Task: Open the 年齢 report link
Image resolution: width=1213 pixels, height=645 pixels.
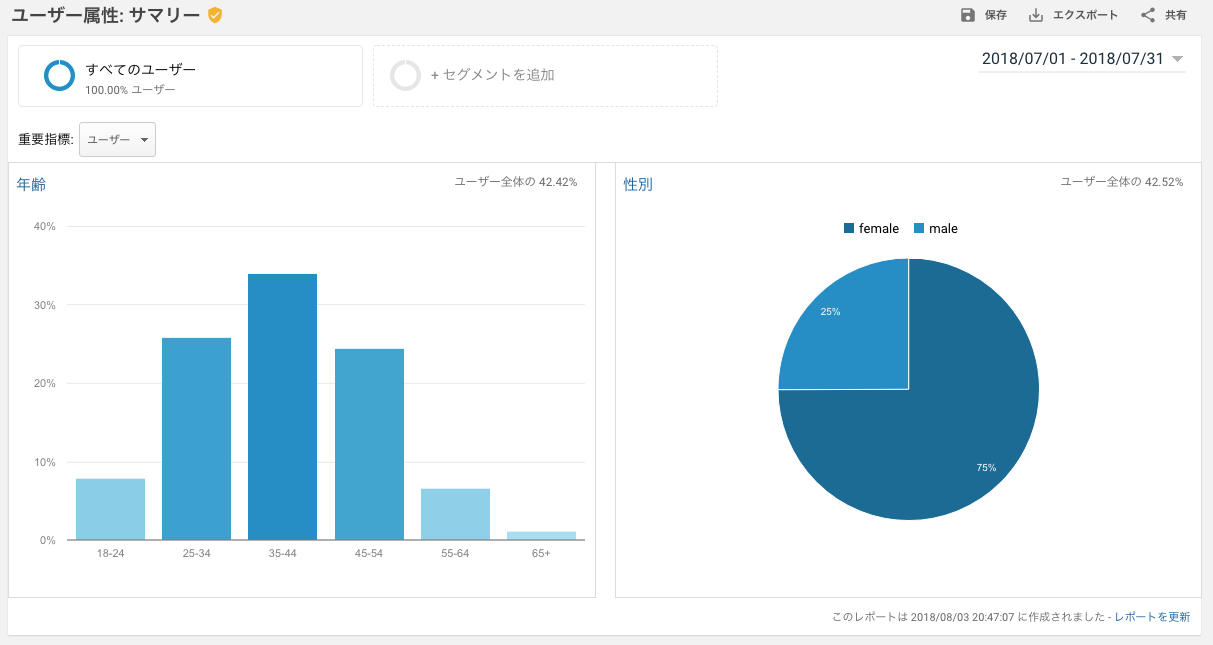Action: pyautogui.click(x=31, y=184)
